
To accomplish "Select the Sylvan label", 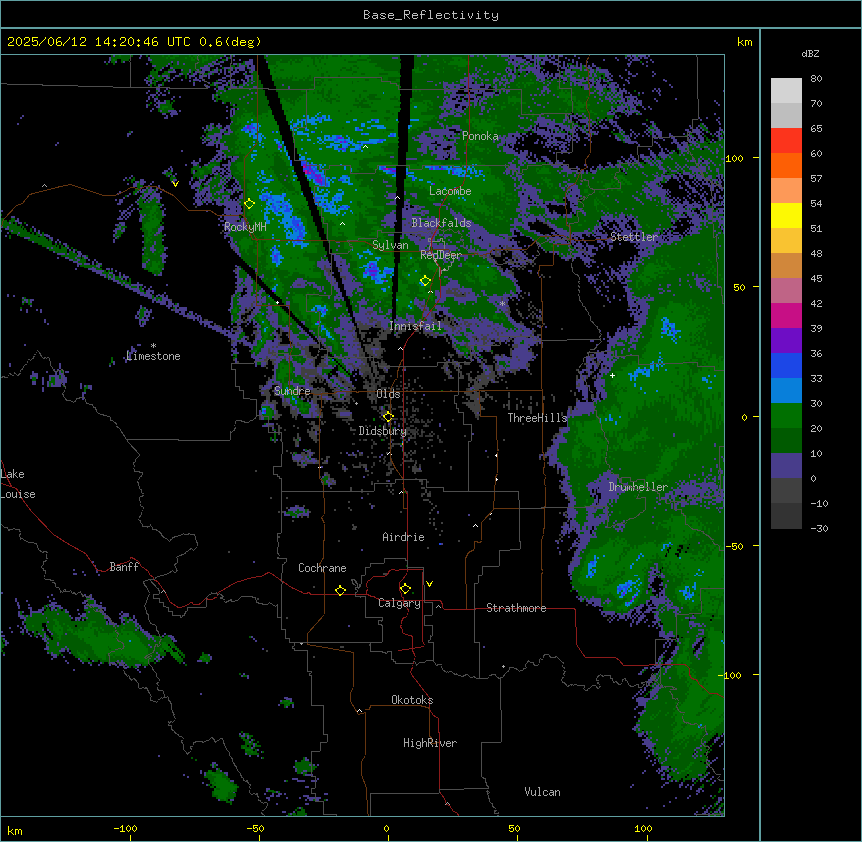I will 390,245.
